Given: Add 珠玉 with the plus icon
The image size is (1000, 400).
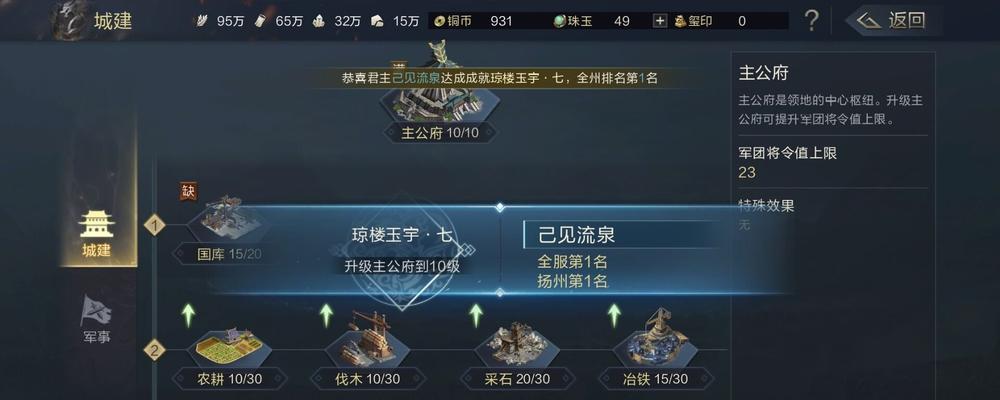Looking at the screenshot, I should click(x=659, y=21).
